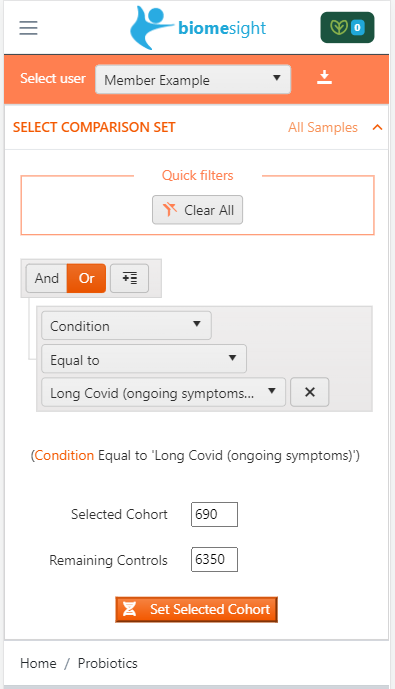The width and height of the screenshot is (395, 689).
Task: Click the Home breadcrumb link
Action: pyautogui.click(x=38, y=663)
